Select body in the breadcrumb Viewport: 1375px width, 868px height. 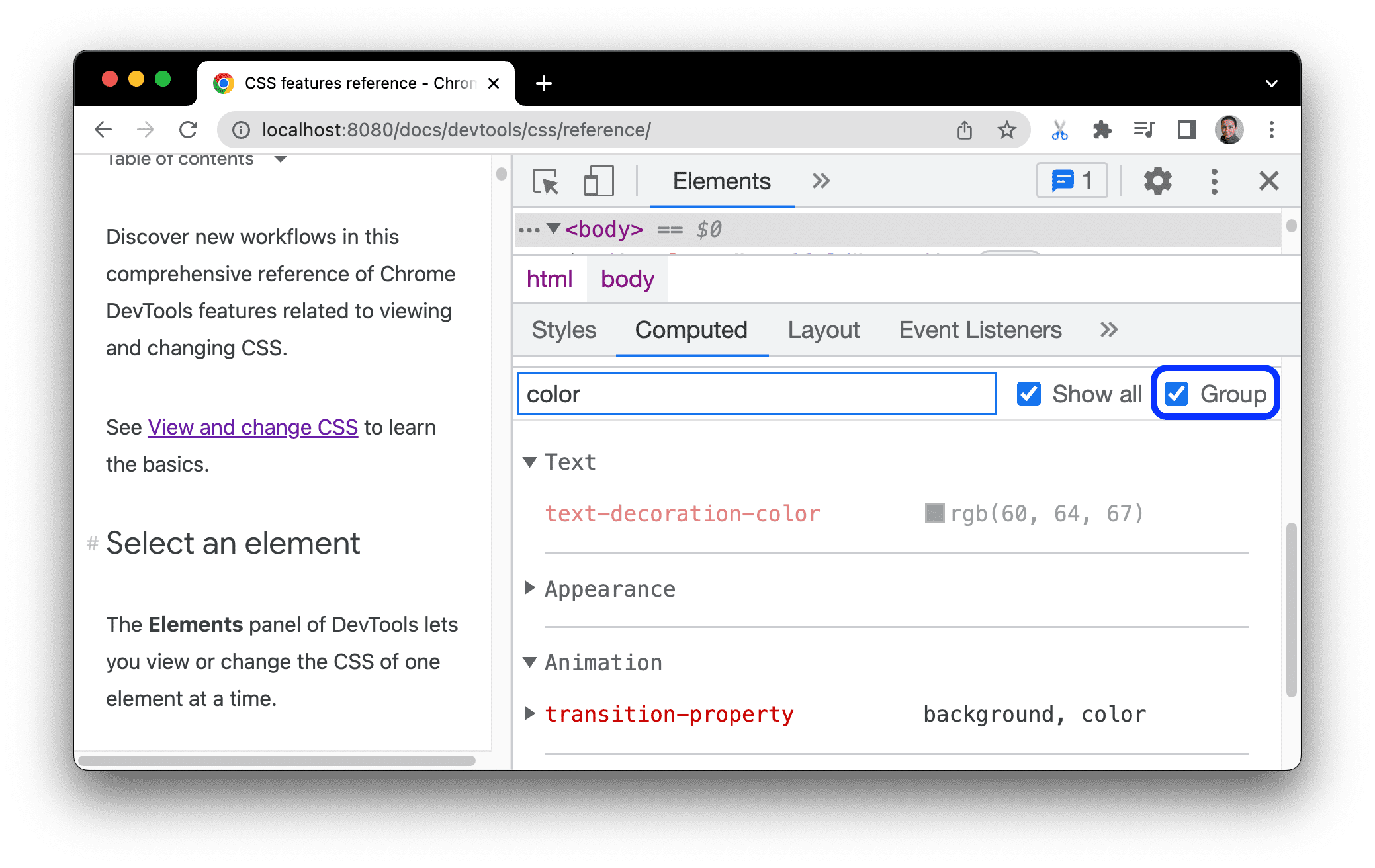click(627, 279)
